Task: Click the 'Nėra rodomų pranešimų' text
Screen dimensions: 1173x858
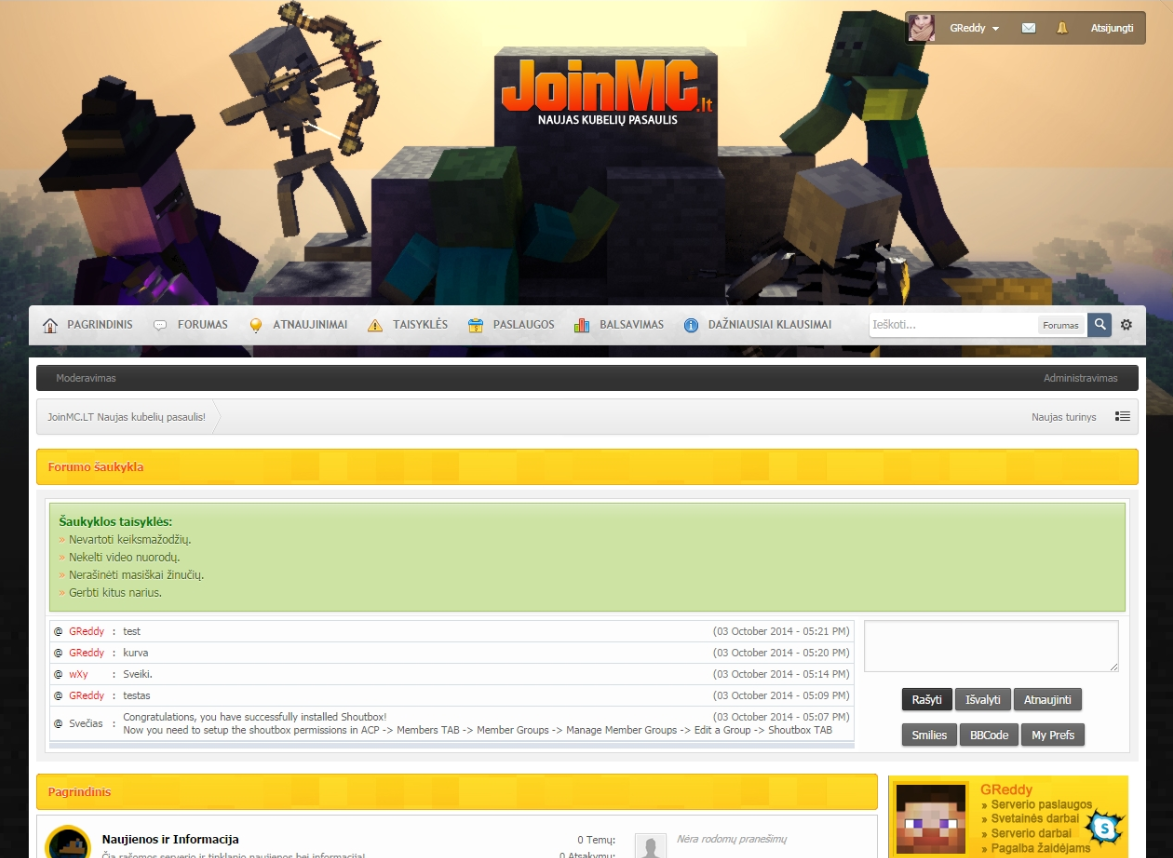Action: coord(732,839)
